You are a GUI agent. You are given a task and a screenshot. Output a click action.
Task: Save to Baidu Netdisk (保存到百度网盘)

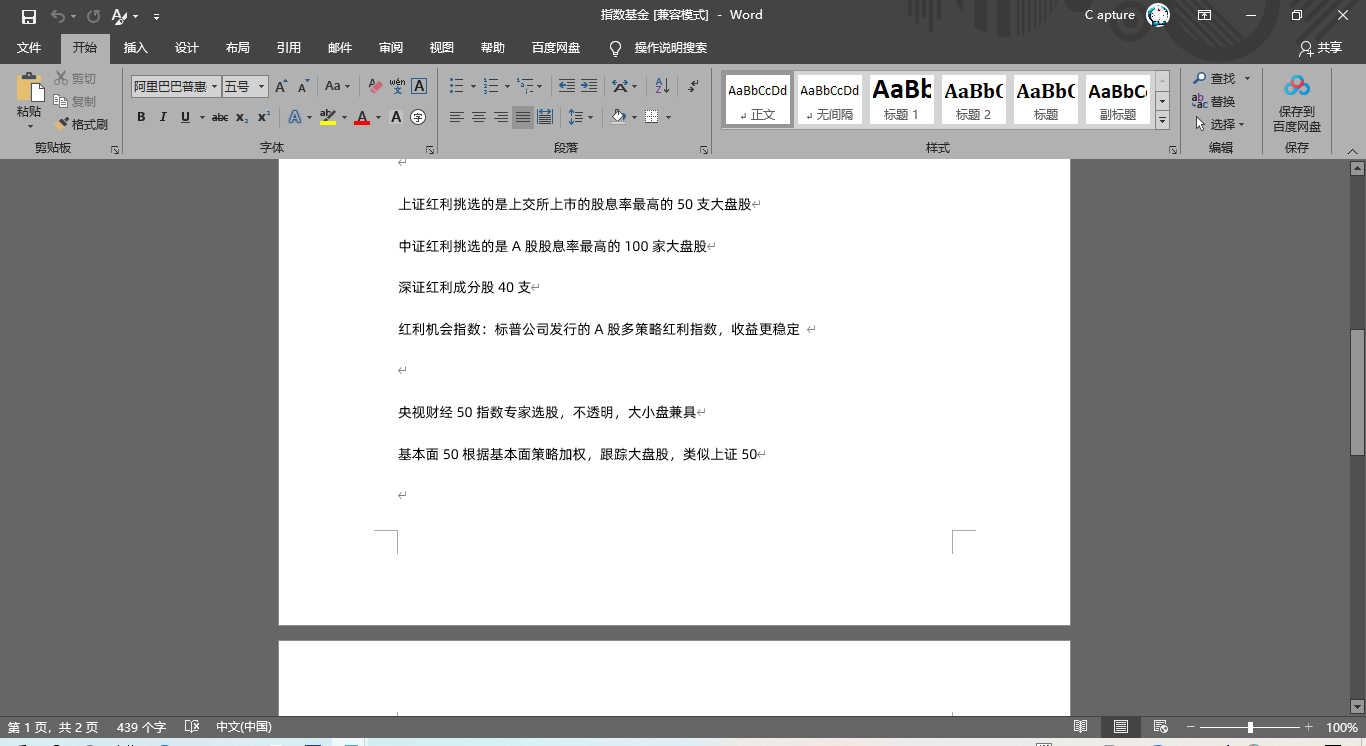(x=1297, y=105)
